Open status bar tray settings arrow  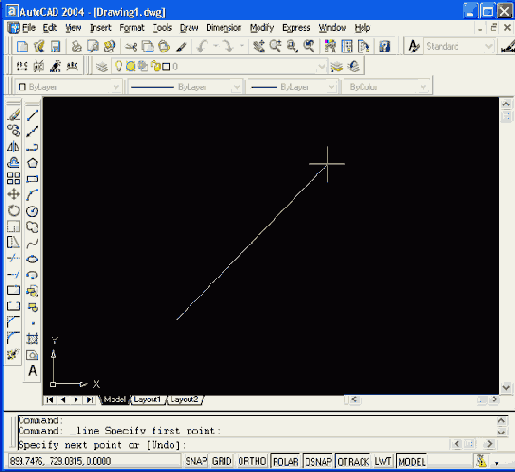[x=497, y=463]
